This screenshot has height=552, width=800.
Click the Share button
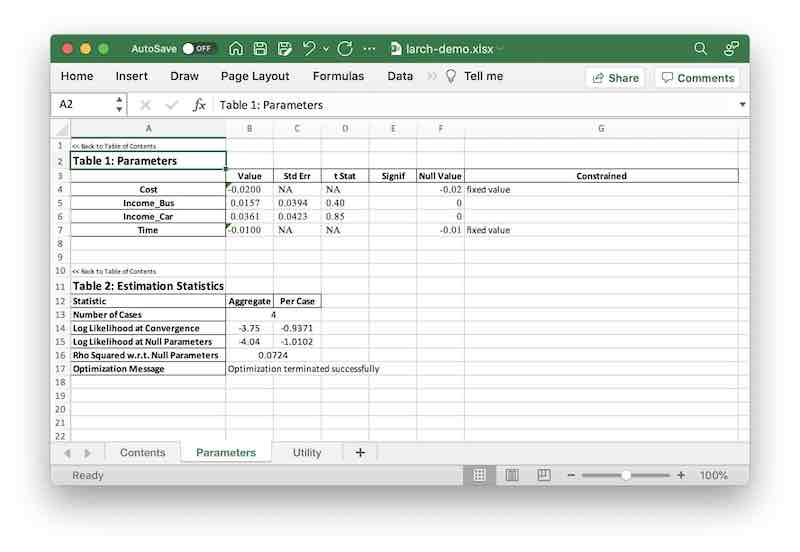click(x=614, y=77)
